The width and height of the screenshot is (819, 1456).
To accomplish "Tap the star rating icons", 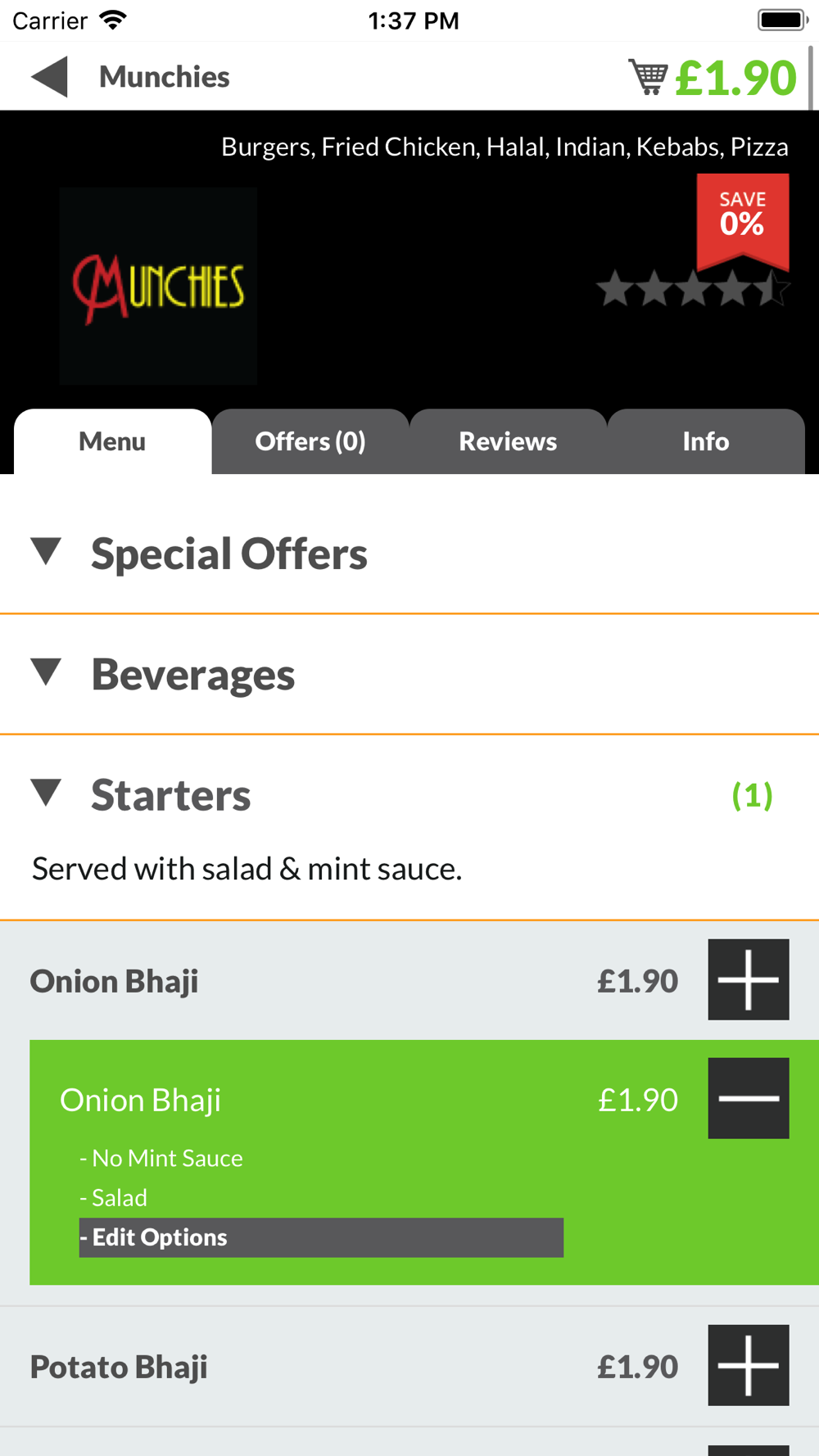I will (x=693, y=289).
